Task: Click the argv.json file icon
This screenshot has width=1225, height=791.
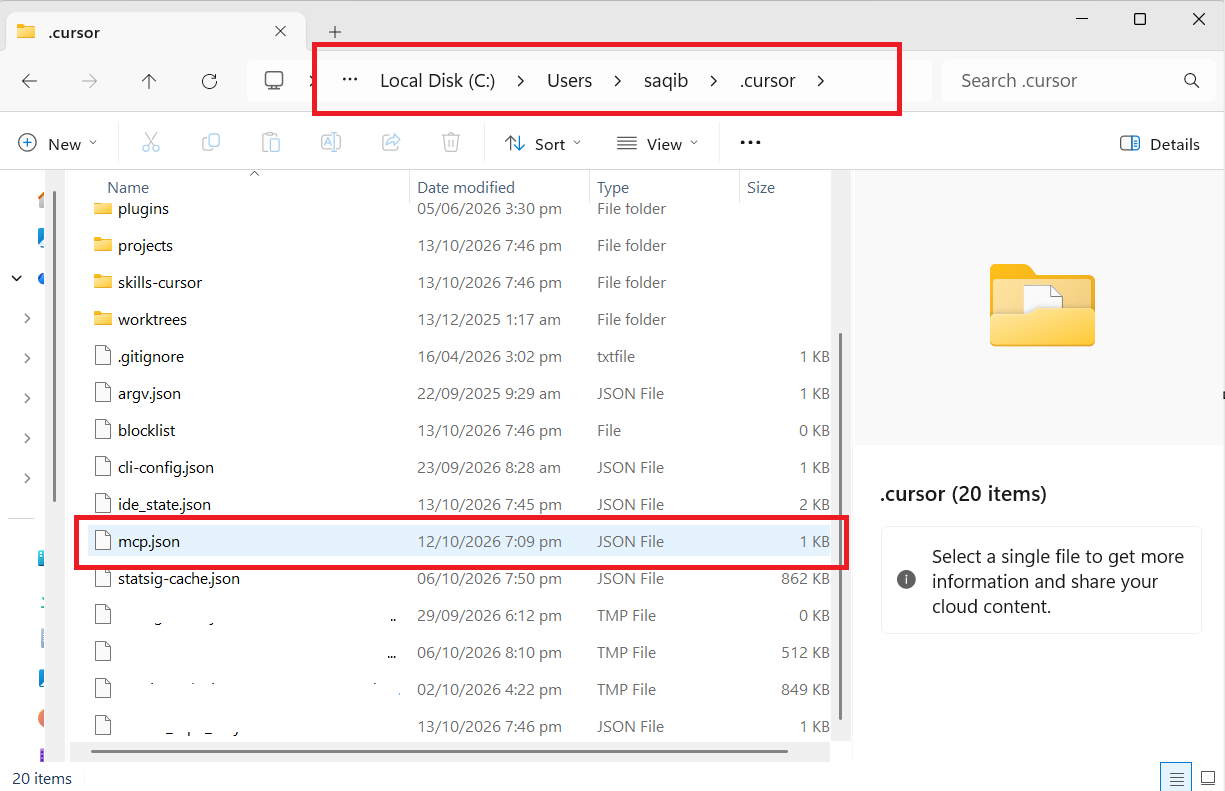Action: point(102,393)
